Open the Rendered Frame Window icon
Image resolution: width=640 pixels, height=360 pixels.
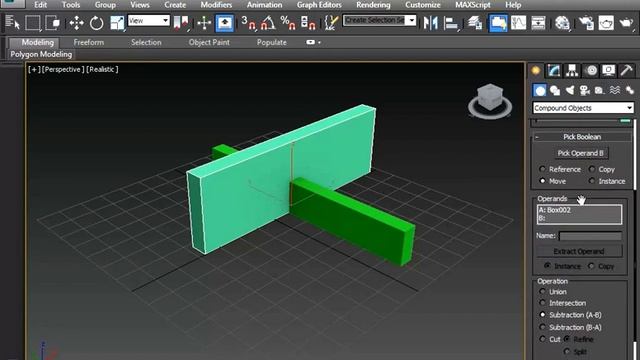coord(606,22)
